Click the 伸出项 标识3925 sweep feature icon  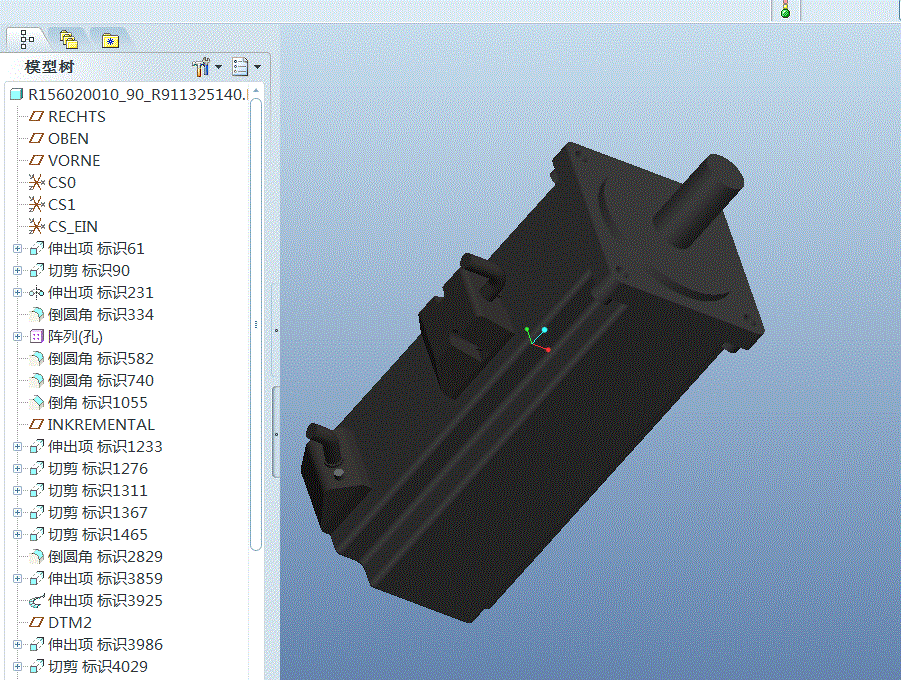point(37,601)
